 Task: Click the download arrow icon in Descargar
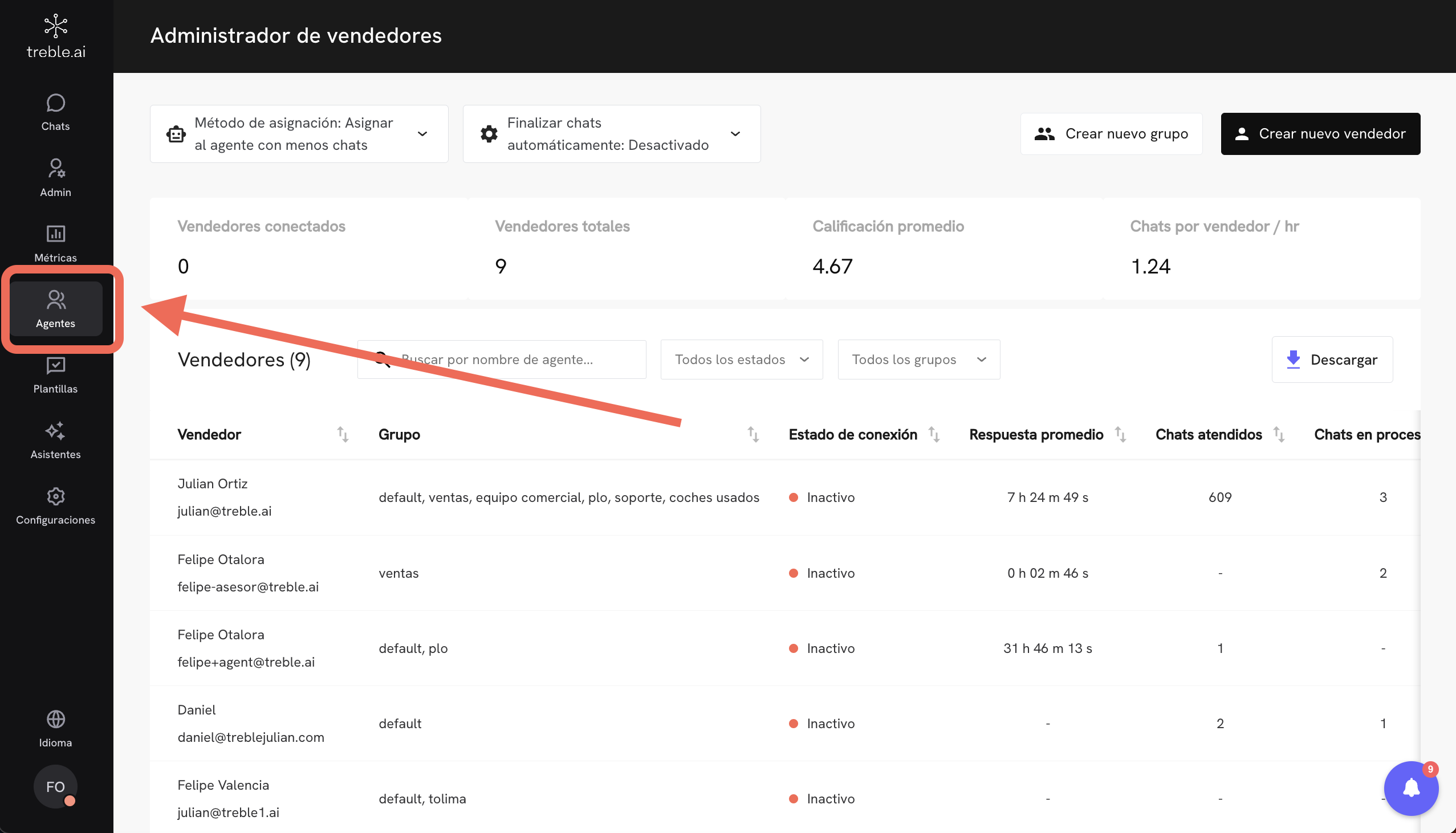[1293, 360]
